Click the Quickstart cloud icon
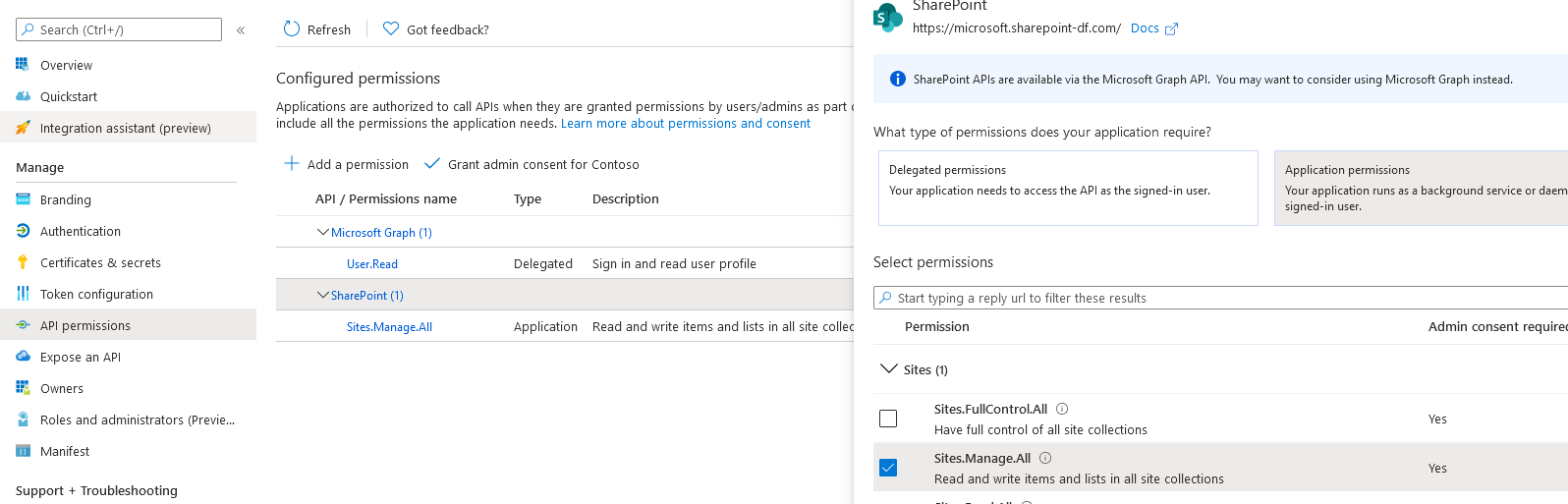Image resolution: width=1568 pixels, height=504 pixels. (x=23, y=96)
